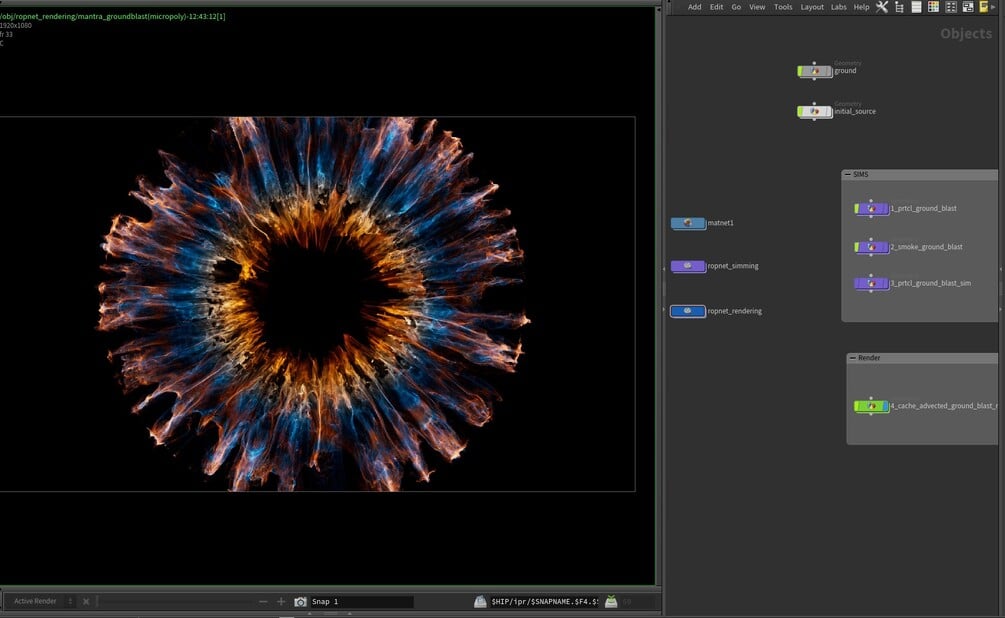Screen dimensions: 1005x618
Task: Click the 3_prtcl_ground_blast_sim label
Action: coord(930,283)
